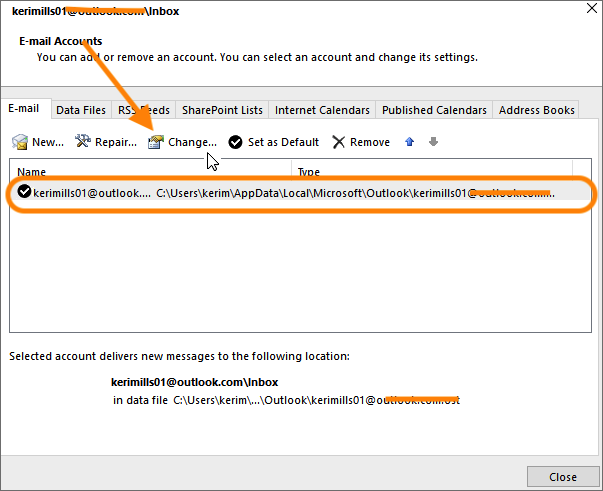This screenshot has height=491, width=603.
Task: Click the Close button
Action: [x=563, y=477]
